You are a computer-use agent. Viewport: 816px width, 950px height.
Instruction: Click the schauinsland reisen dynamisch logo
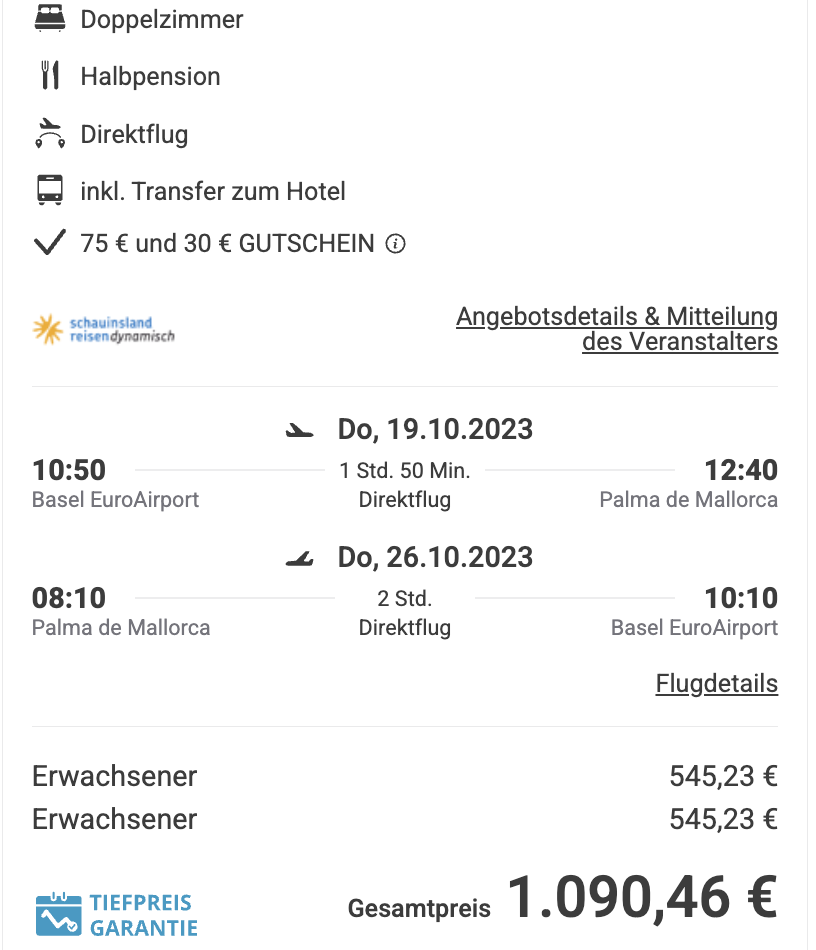click(104, 329)
